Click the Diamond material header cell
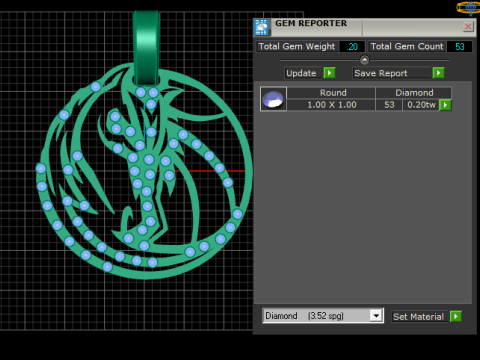The width and height of the screenshot is (480, 360). tap(414, 93)
